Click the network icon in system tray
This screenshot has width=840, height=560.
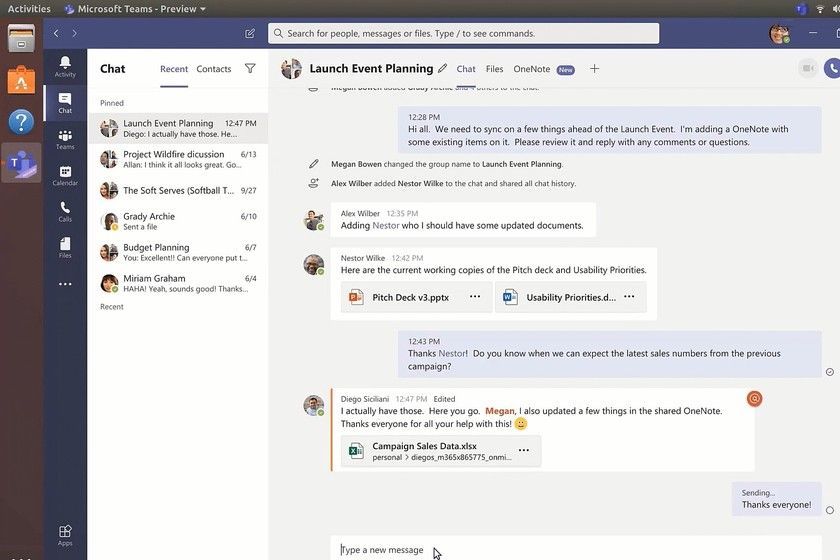coord(820,9)
